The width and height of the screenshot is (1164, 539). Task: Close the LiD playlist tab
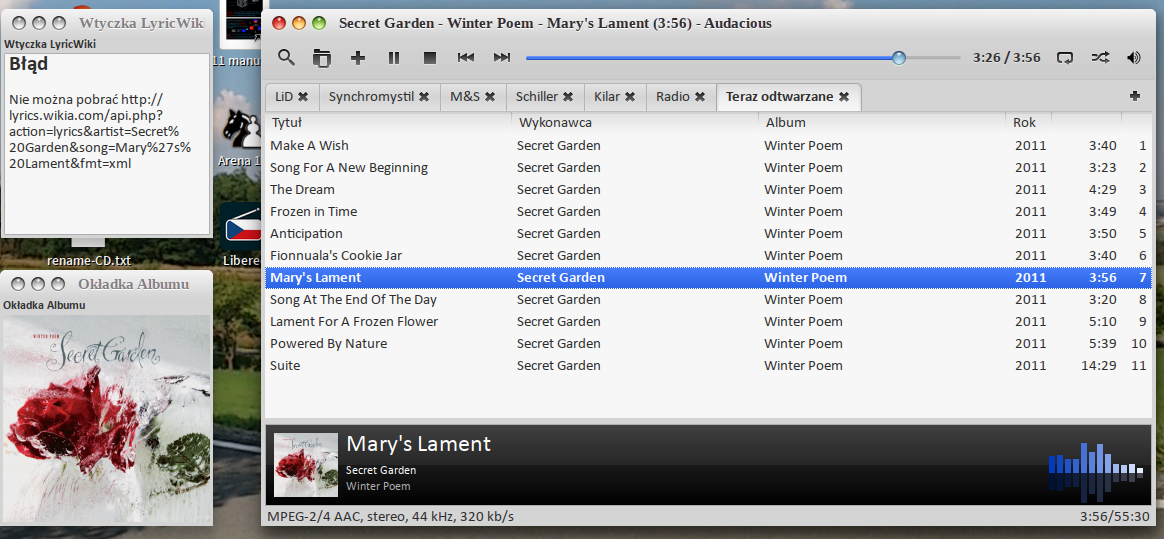(303, 97)
